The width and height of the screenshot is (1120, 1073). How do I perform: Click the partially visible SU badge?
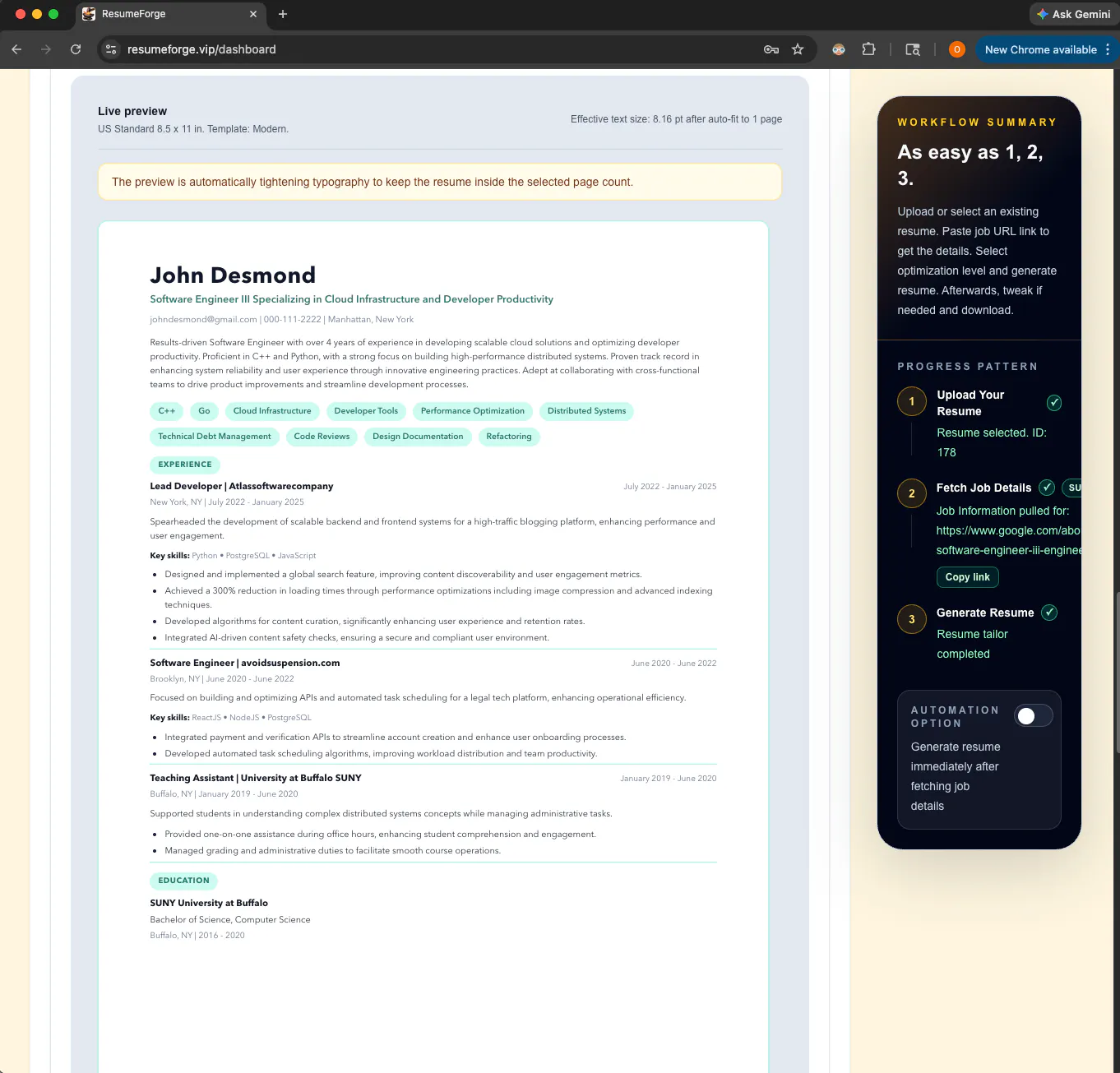click(x=1072, y=488)
